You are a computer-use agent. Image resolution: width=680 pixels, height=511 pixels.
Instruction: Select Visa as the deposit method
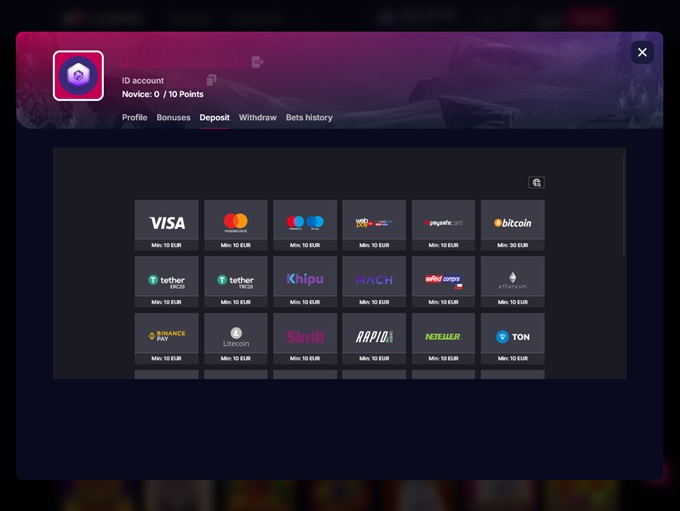tap(166, 223)
